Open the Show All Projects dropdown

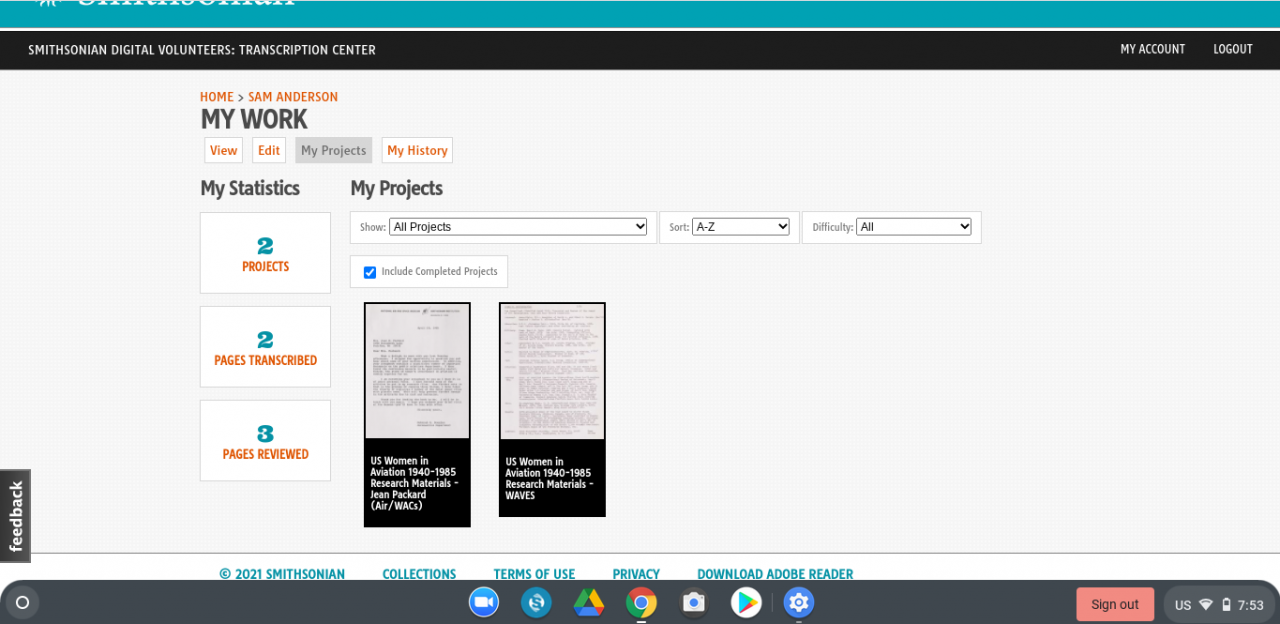pos(518,227)
